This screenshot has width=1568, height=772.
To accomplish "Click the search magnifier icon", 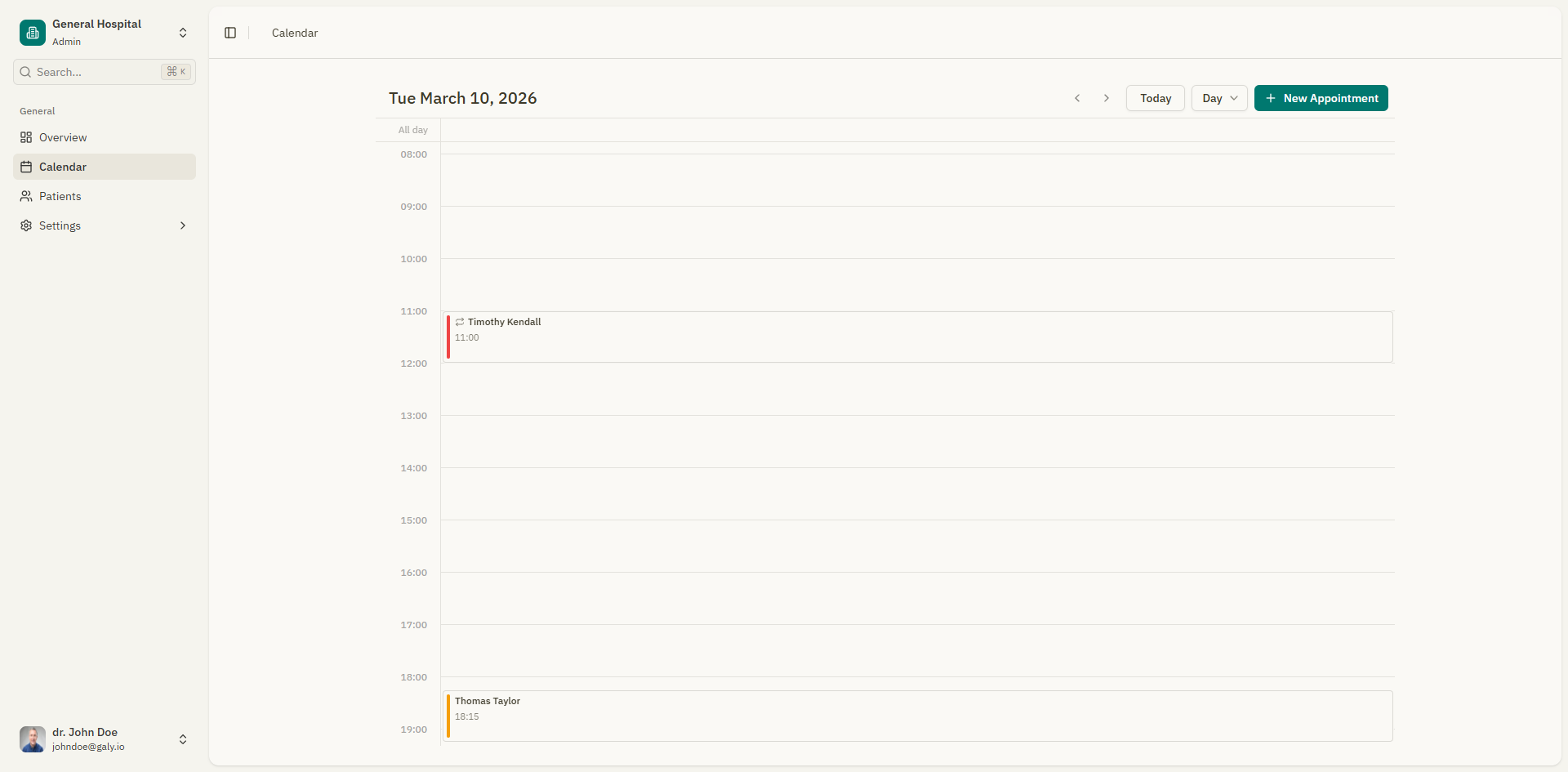I will [x=25, y=72].
